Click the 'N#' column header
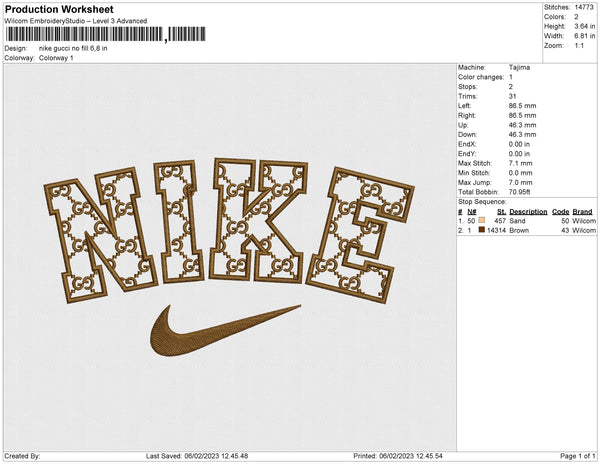 [x=472, y=212]
